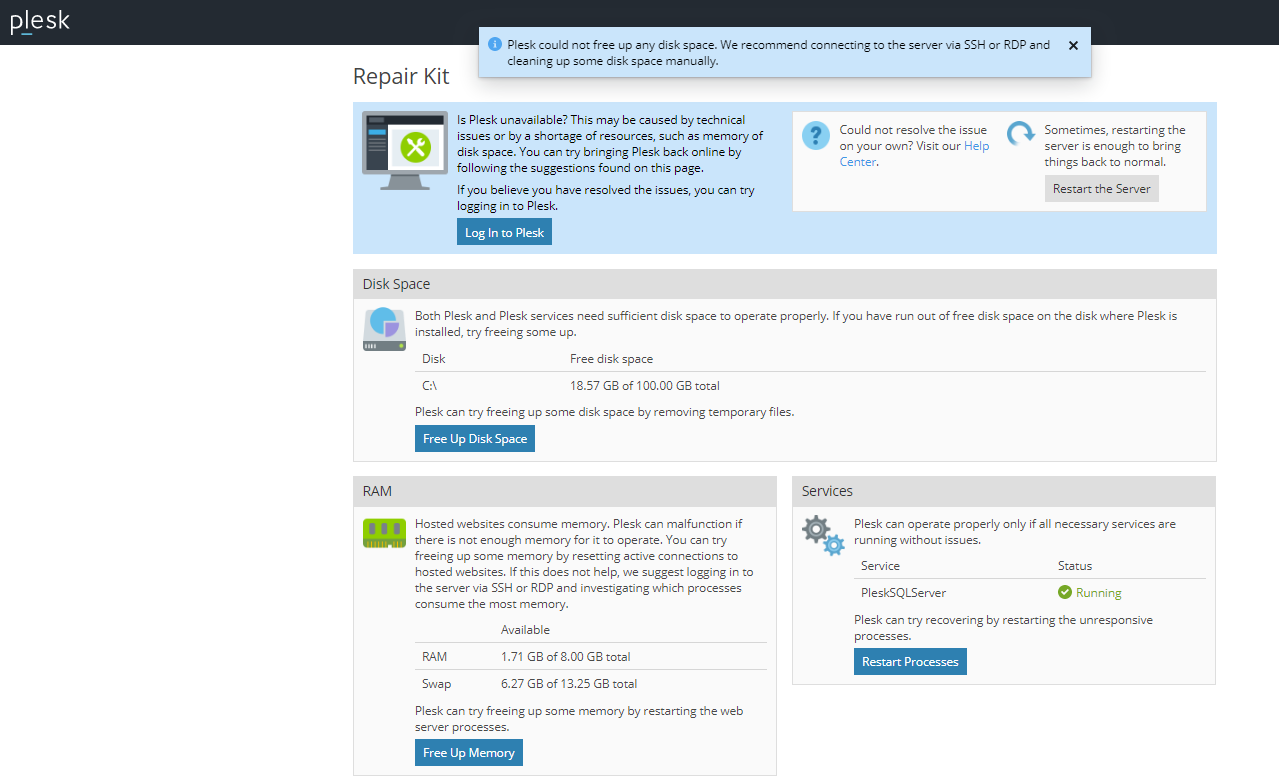
Task: Open the Help Center link
Action: coord(976,146)
